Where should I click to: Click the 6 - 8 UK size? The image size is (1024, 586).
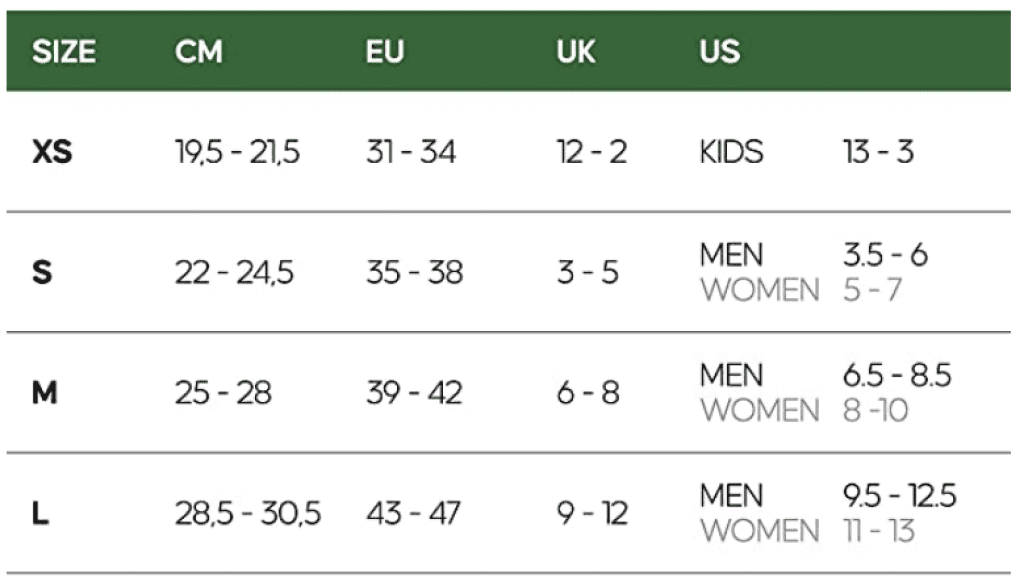pyautogui.click(x=588, y=393)
